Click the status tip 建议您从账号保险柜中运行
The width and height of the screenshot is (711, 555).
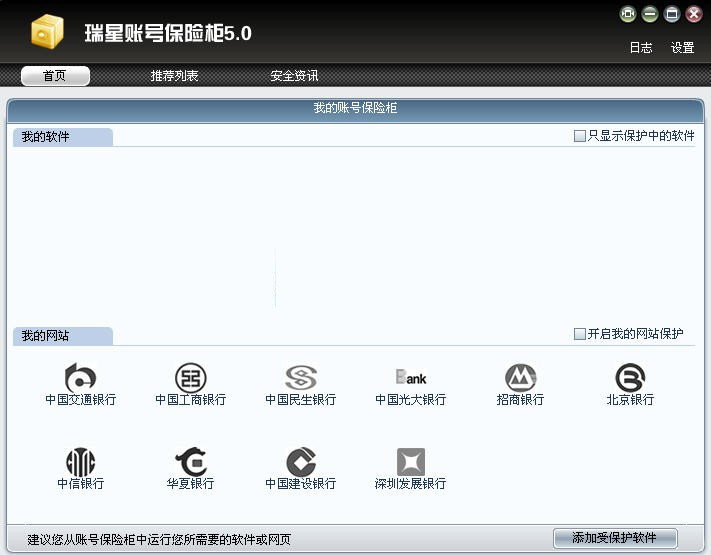159,539
